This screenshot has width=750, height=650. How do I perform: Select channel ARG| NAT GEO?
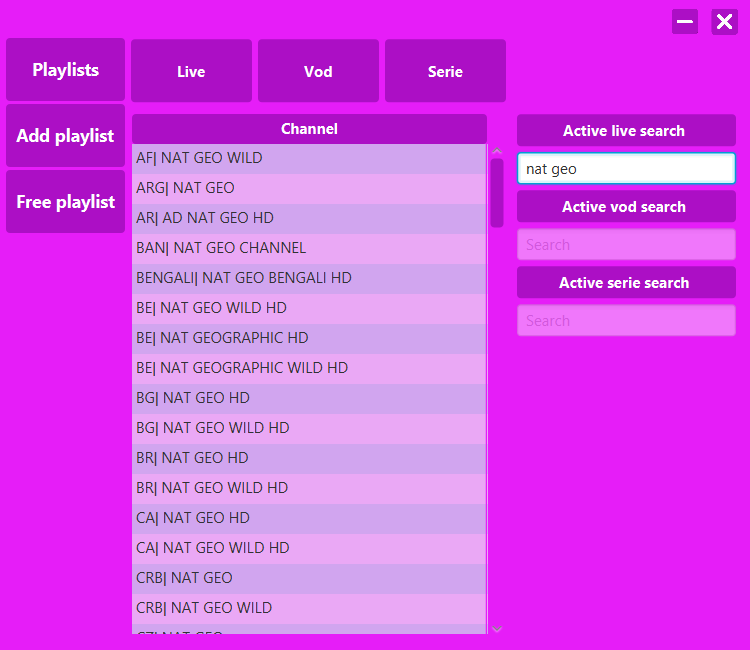coord(309,188)
